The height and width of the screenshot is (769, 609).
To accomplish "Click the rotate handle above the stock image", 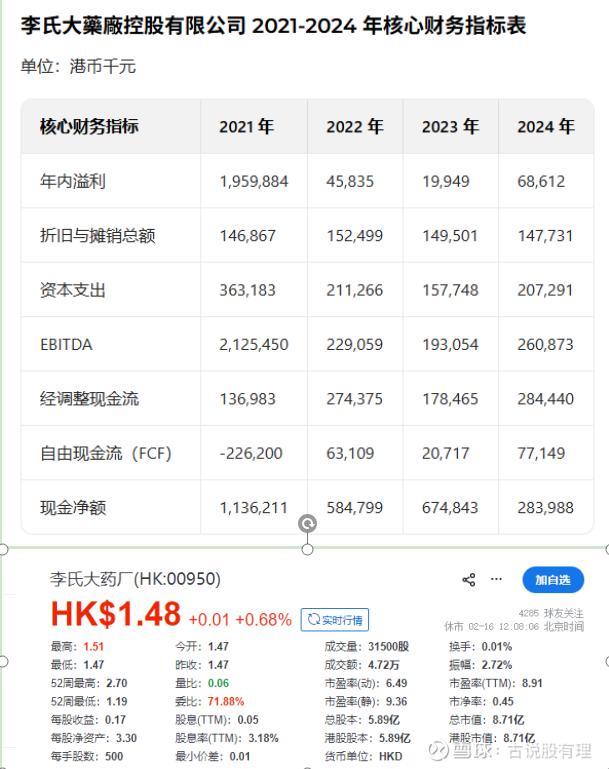I will coord(307,523).
